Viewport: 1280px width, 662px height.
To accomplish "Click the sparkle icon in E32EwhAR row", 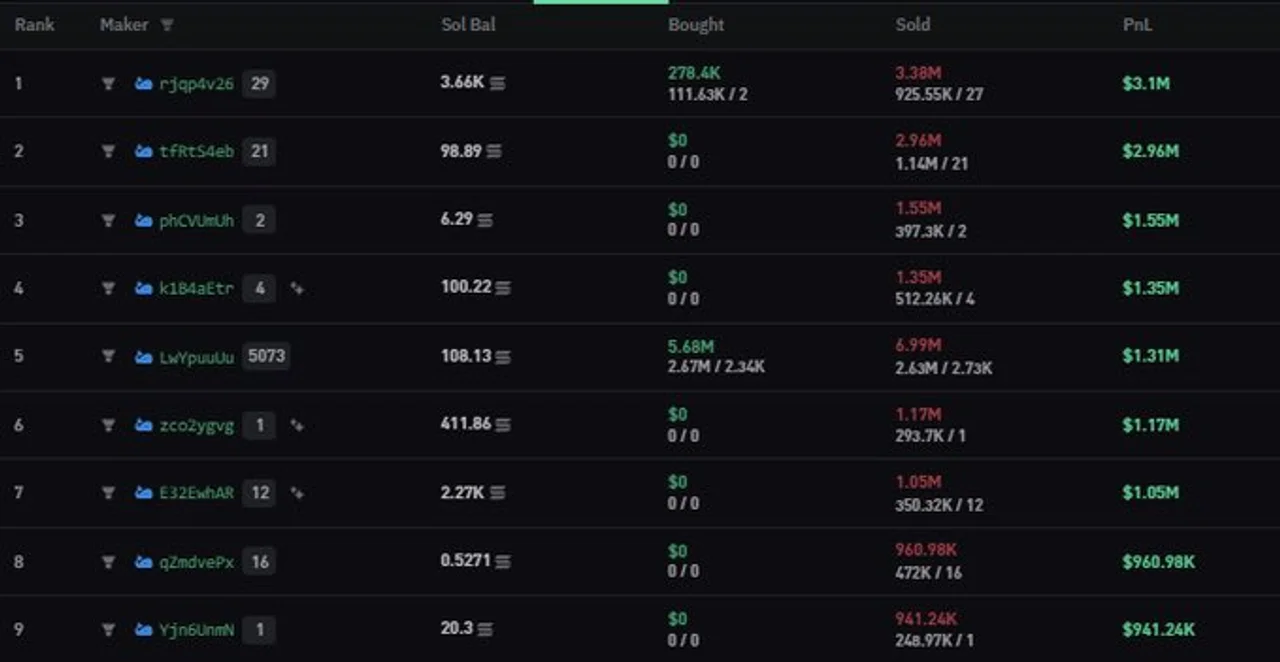I will tap(297, 493).
